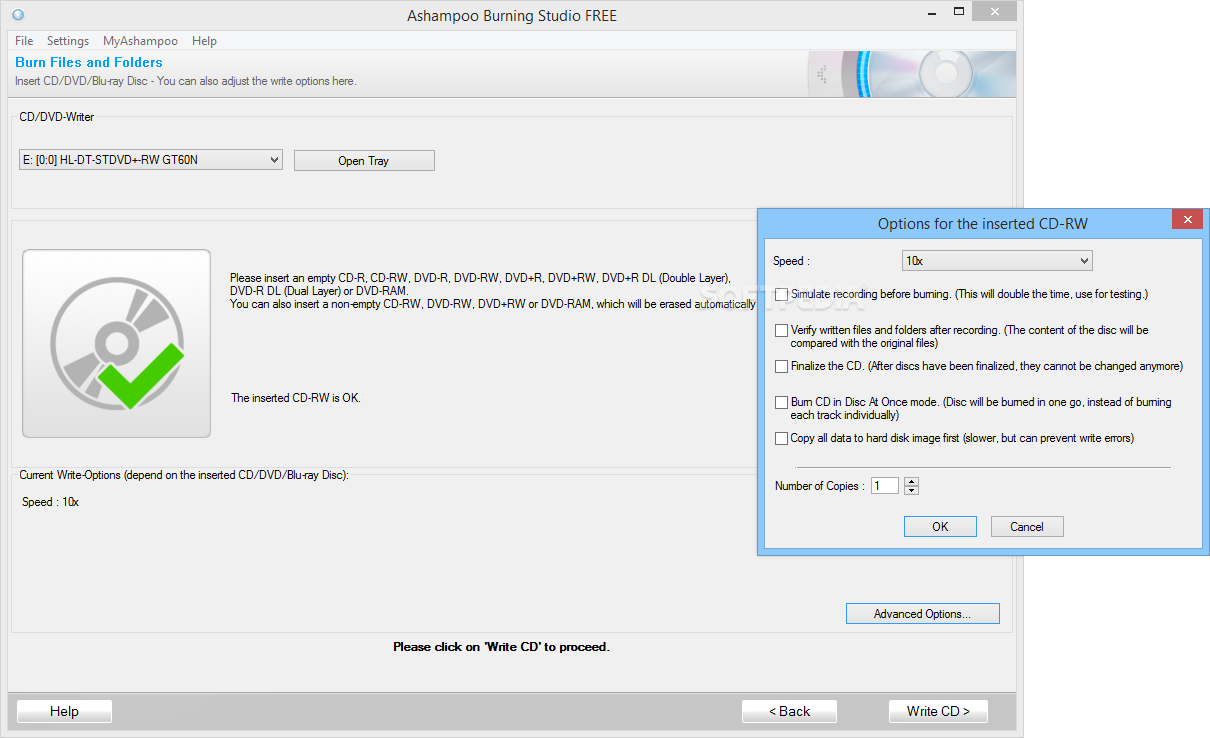Decrease the Number of Copies with down arrow

[911, 491]
